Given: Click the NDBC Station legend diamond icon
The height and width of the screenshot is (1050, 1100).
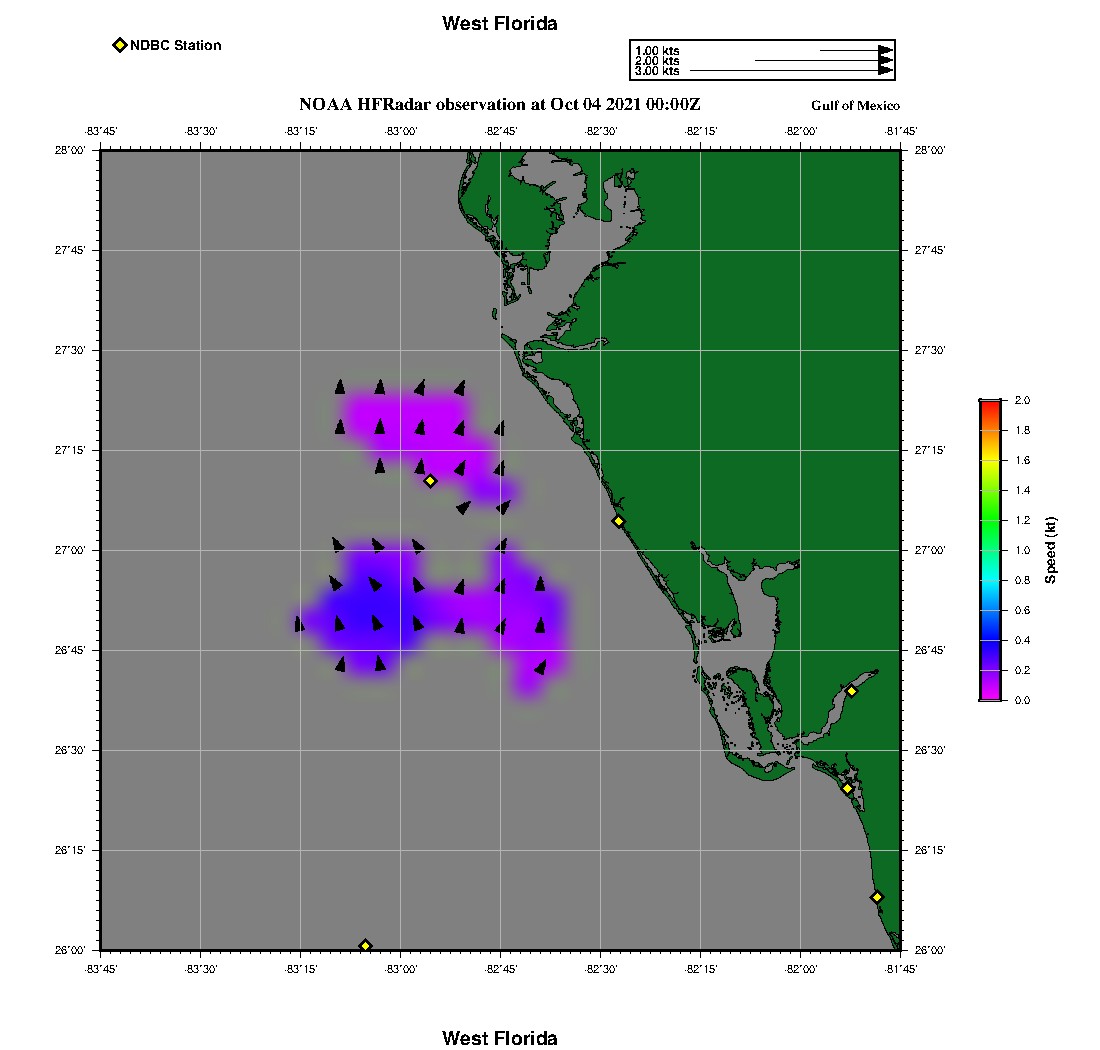Looking at the screenshot, I should (x=120, y=45).
